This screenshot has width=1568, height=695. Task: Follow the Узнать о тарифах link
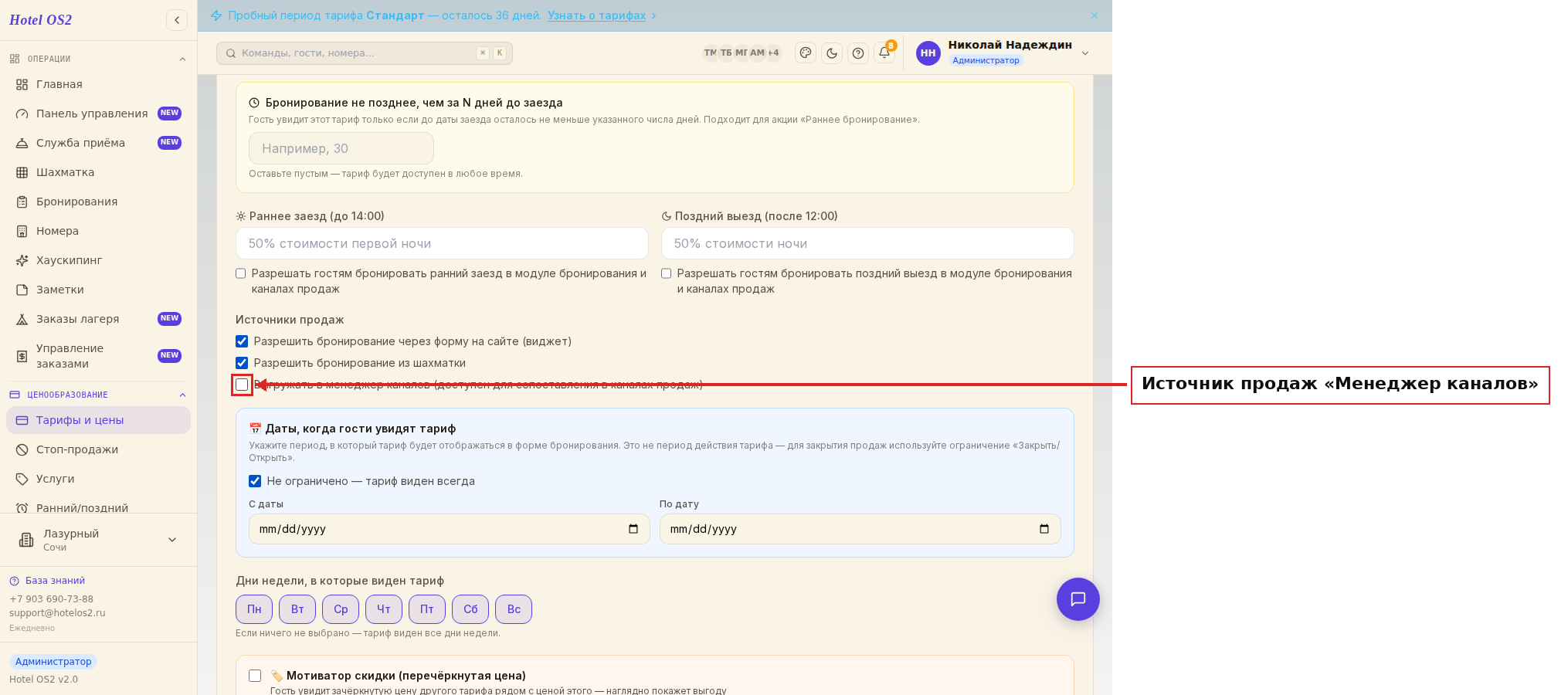[x=596, y=15]
